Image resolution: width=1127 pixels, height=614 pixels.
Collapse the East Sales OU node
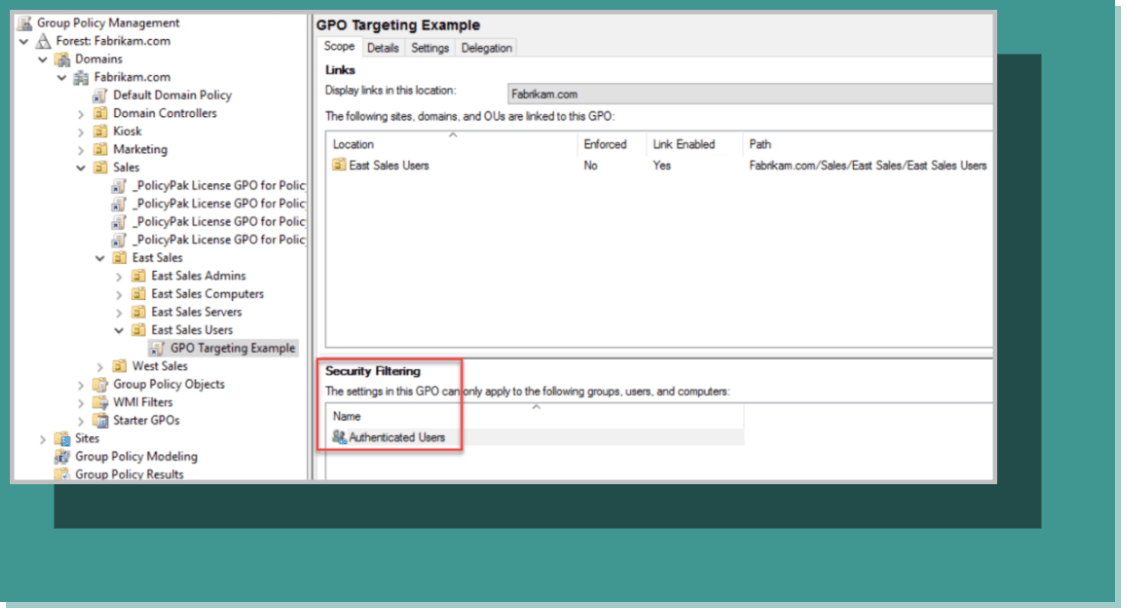pyautogui.click(x=100, y=258)
